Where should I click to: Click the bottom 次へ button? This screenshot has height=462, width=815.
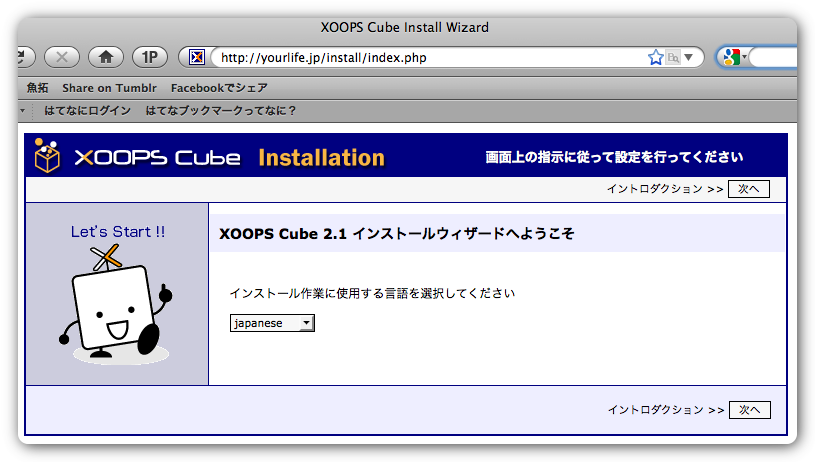tap(750, 410)
